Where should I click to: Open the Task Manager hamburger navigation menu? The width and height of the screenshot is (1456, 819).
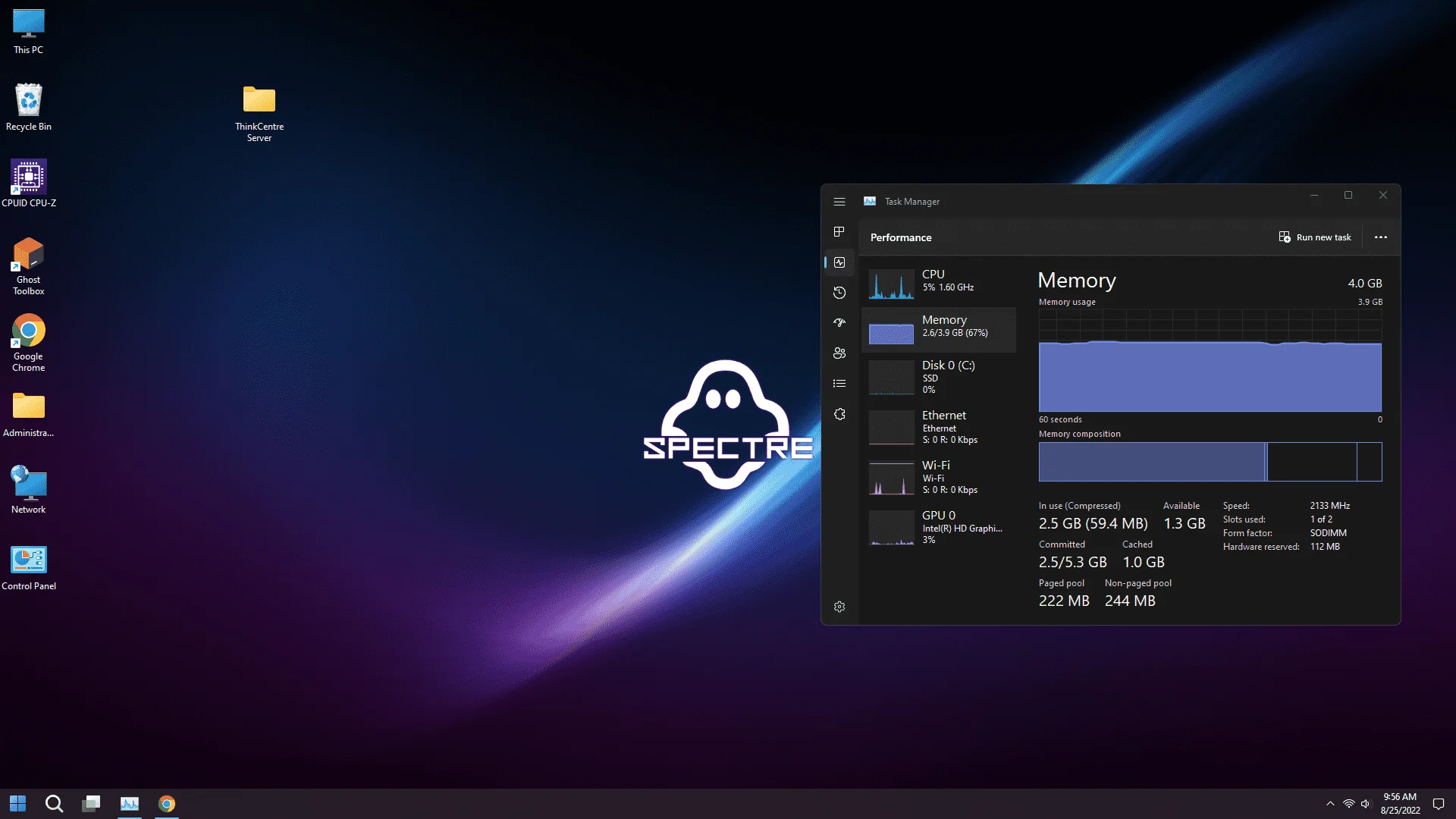tap(839, 202)
